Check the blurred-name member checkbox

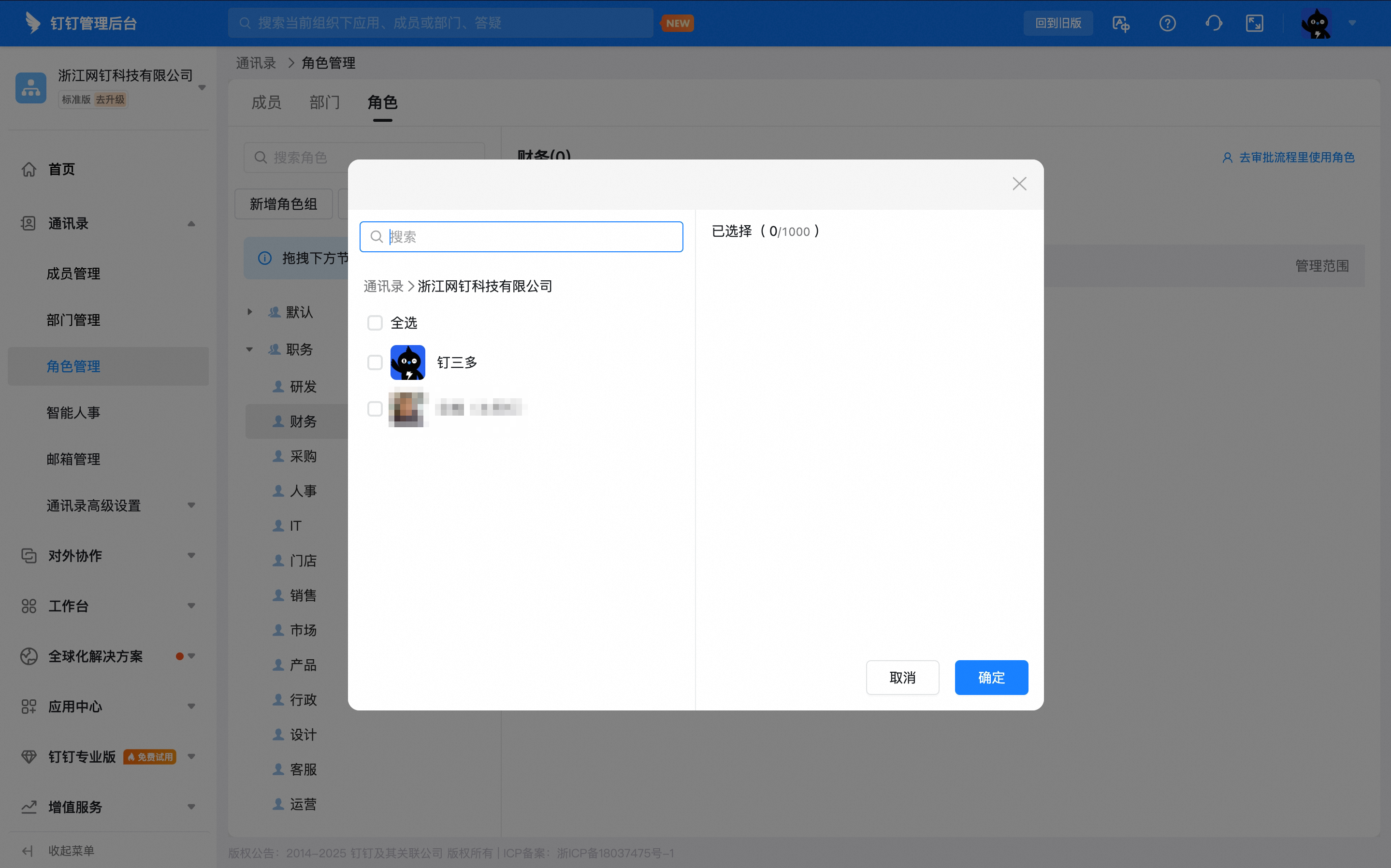tap(375, 409)
